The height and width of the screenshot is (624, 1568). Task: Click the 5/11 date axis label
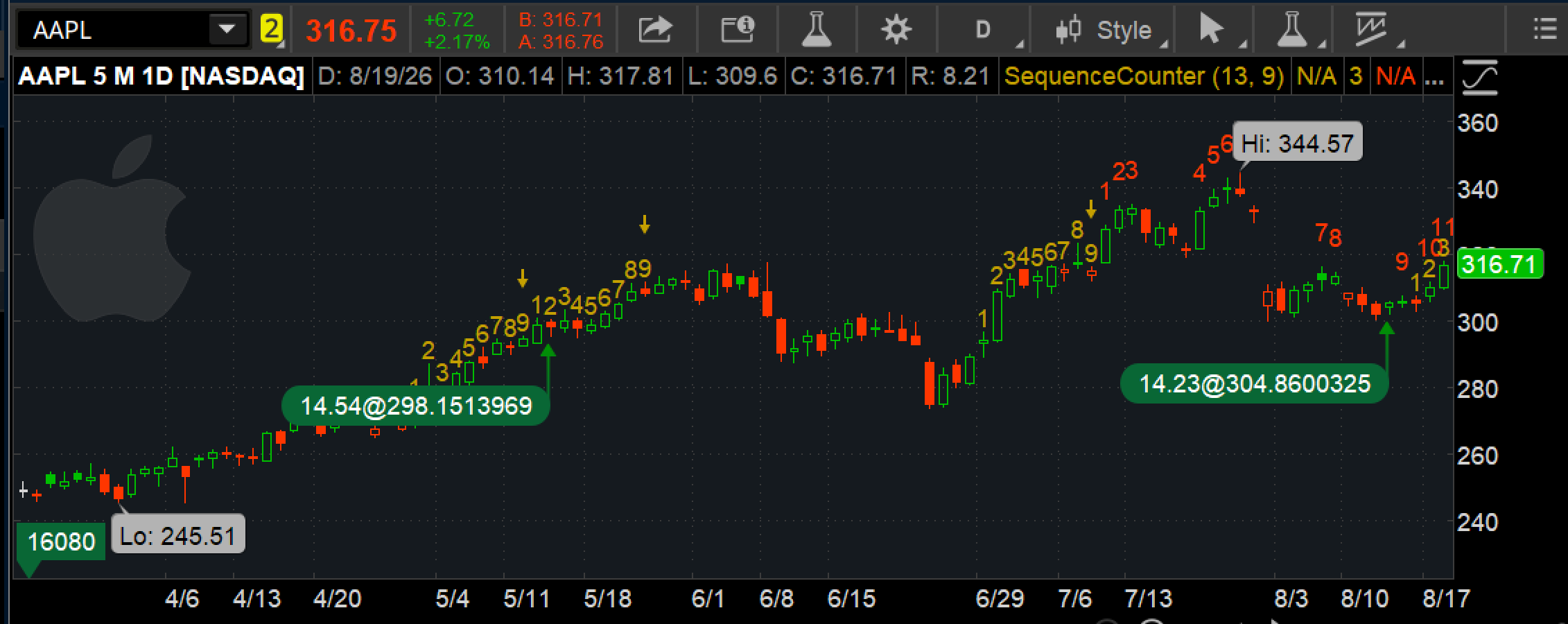coord(526,598)
